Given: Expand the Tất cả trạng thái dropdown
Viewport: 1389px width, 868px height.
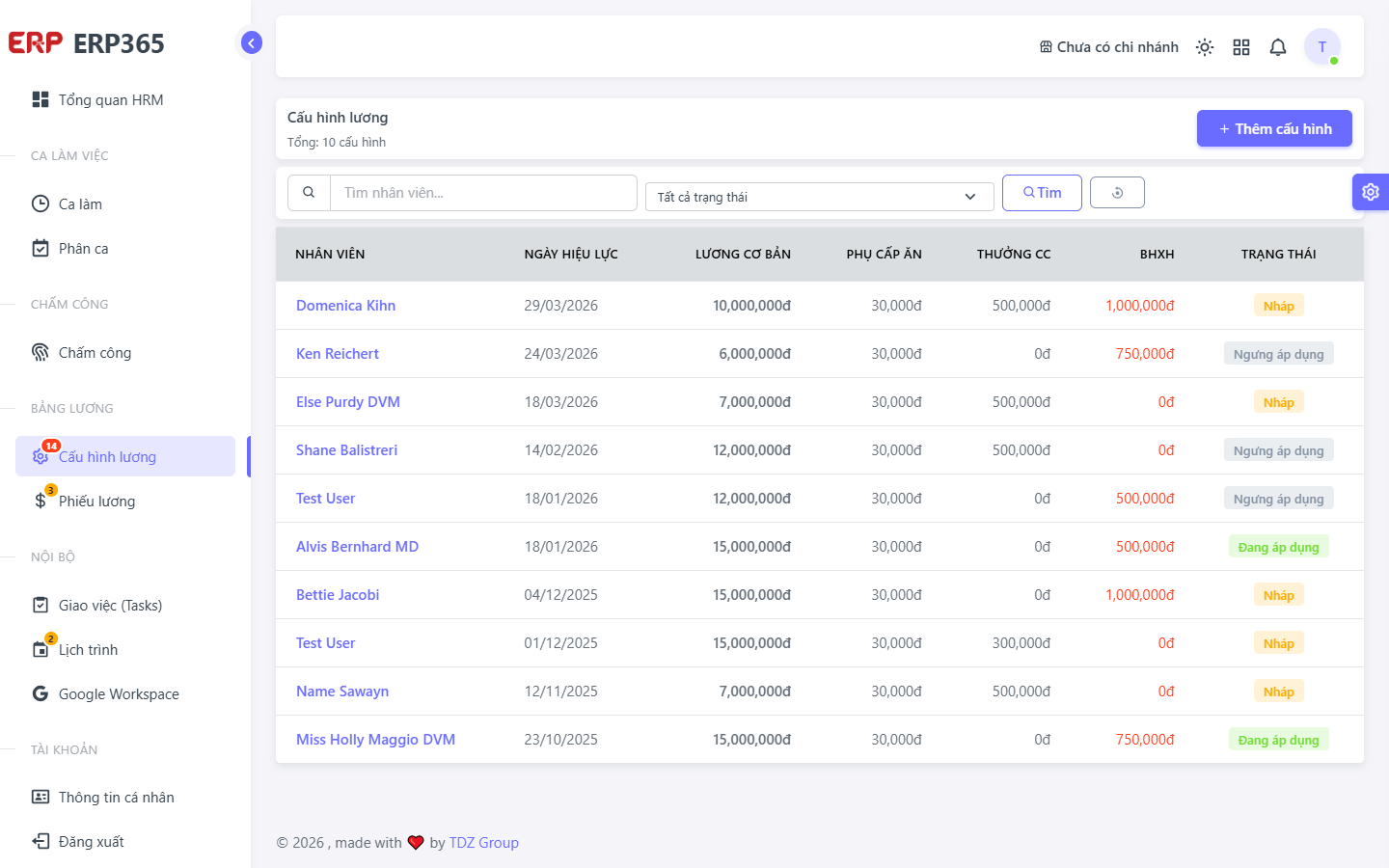Looking at the screenshot, I should [820, 197].
